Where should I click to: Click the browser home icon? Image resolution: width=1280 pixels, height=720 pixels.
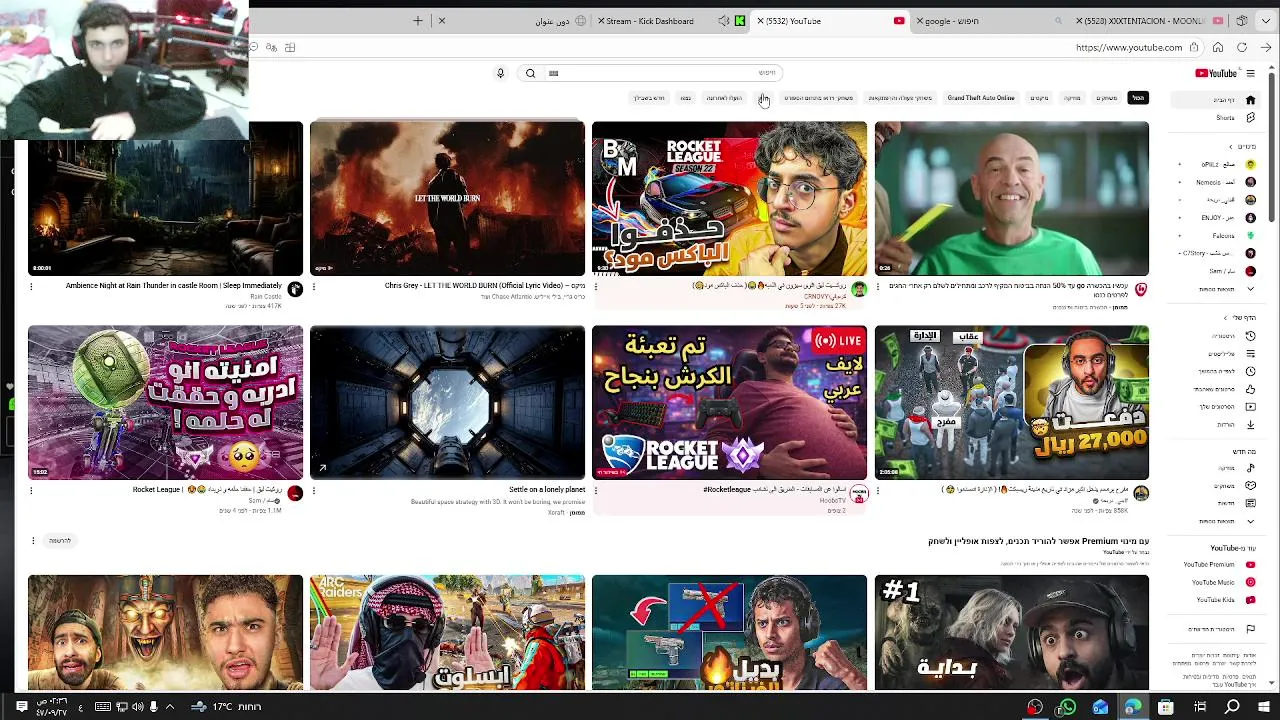[1217, 47]
